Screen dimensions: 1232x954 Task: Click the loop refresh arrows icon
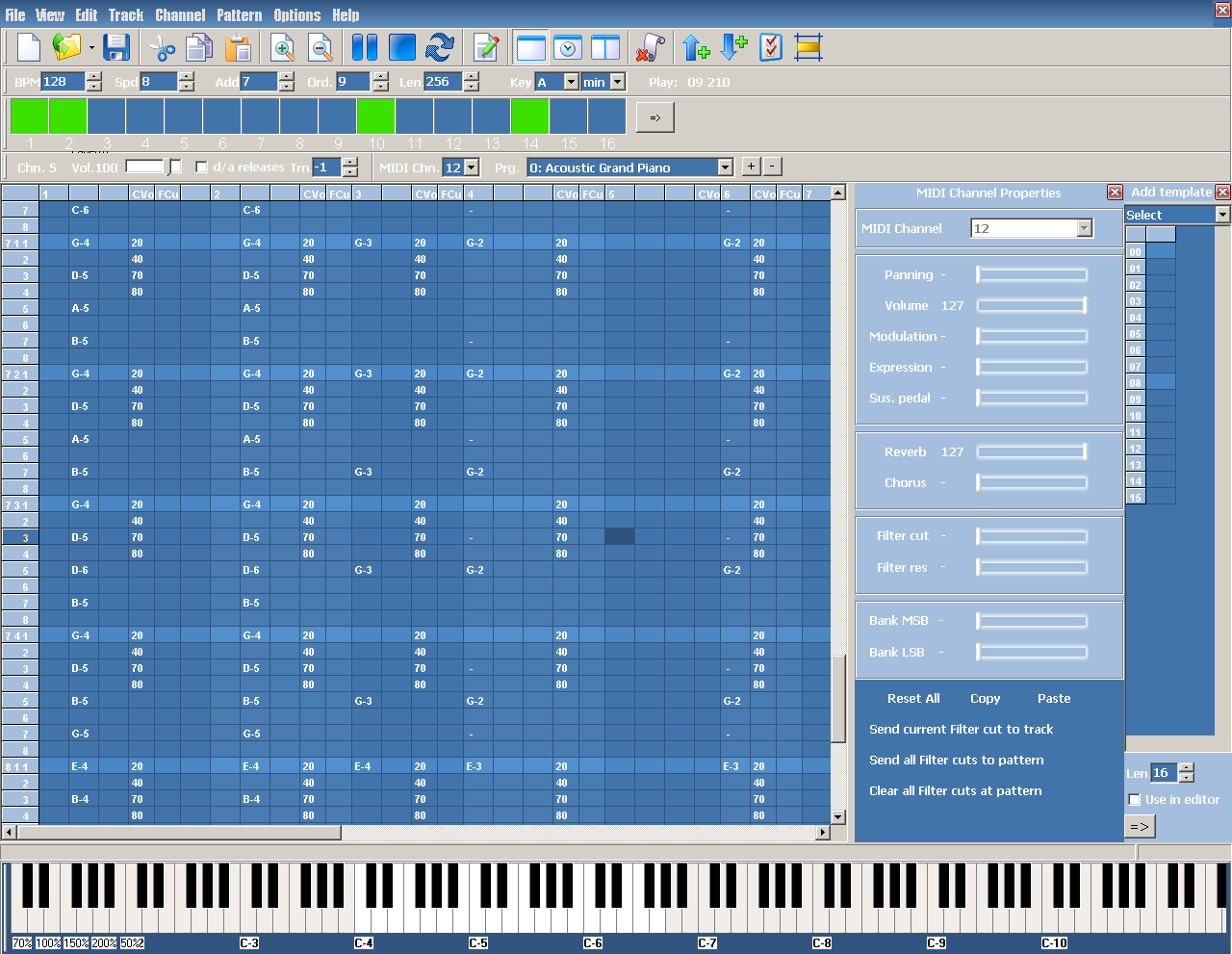440,47
